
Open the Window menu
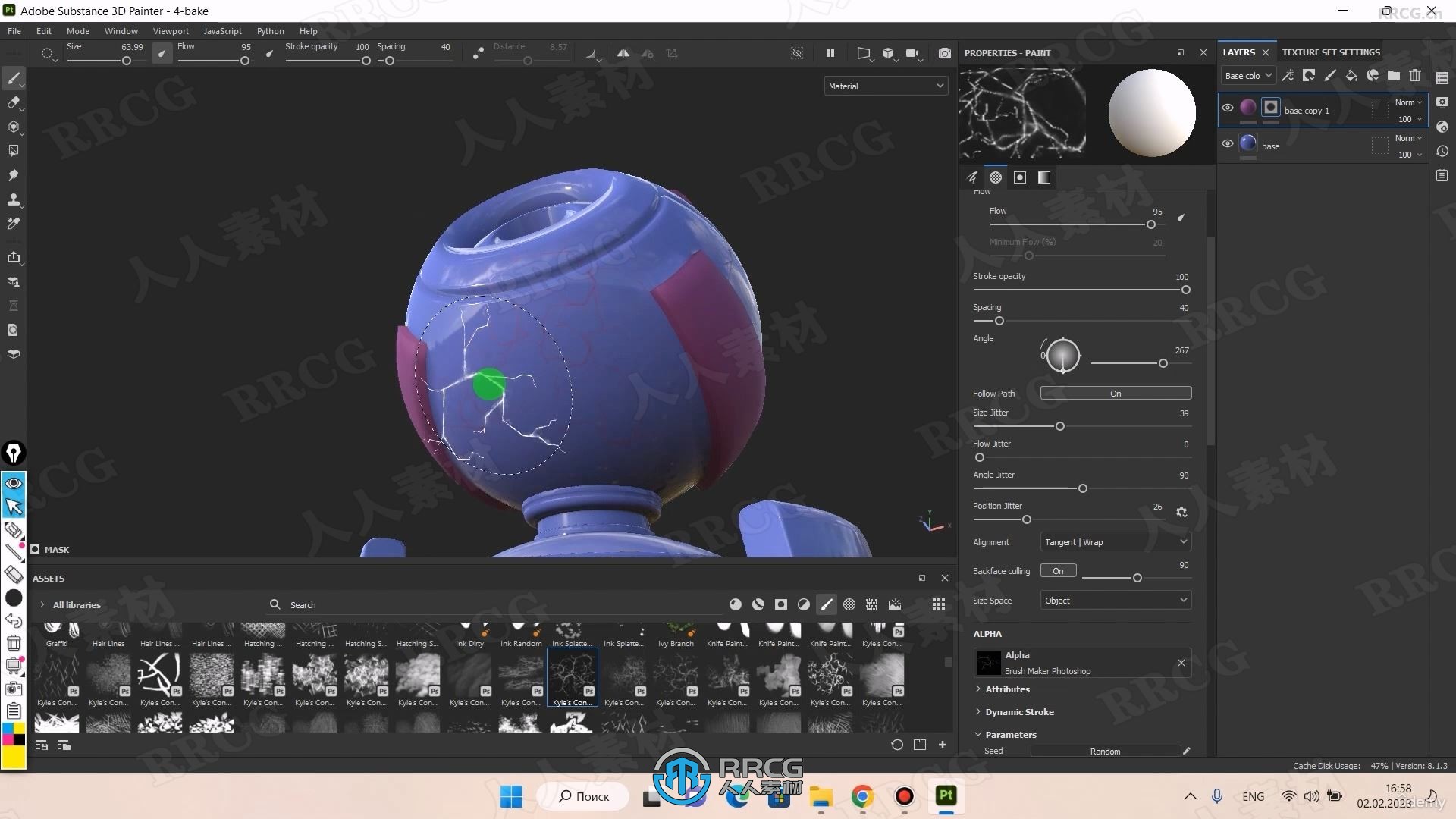(x=120, y=31)
